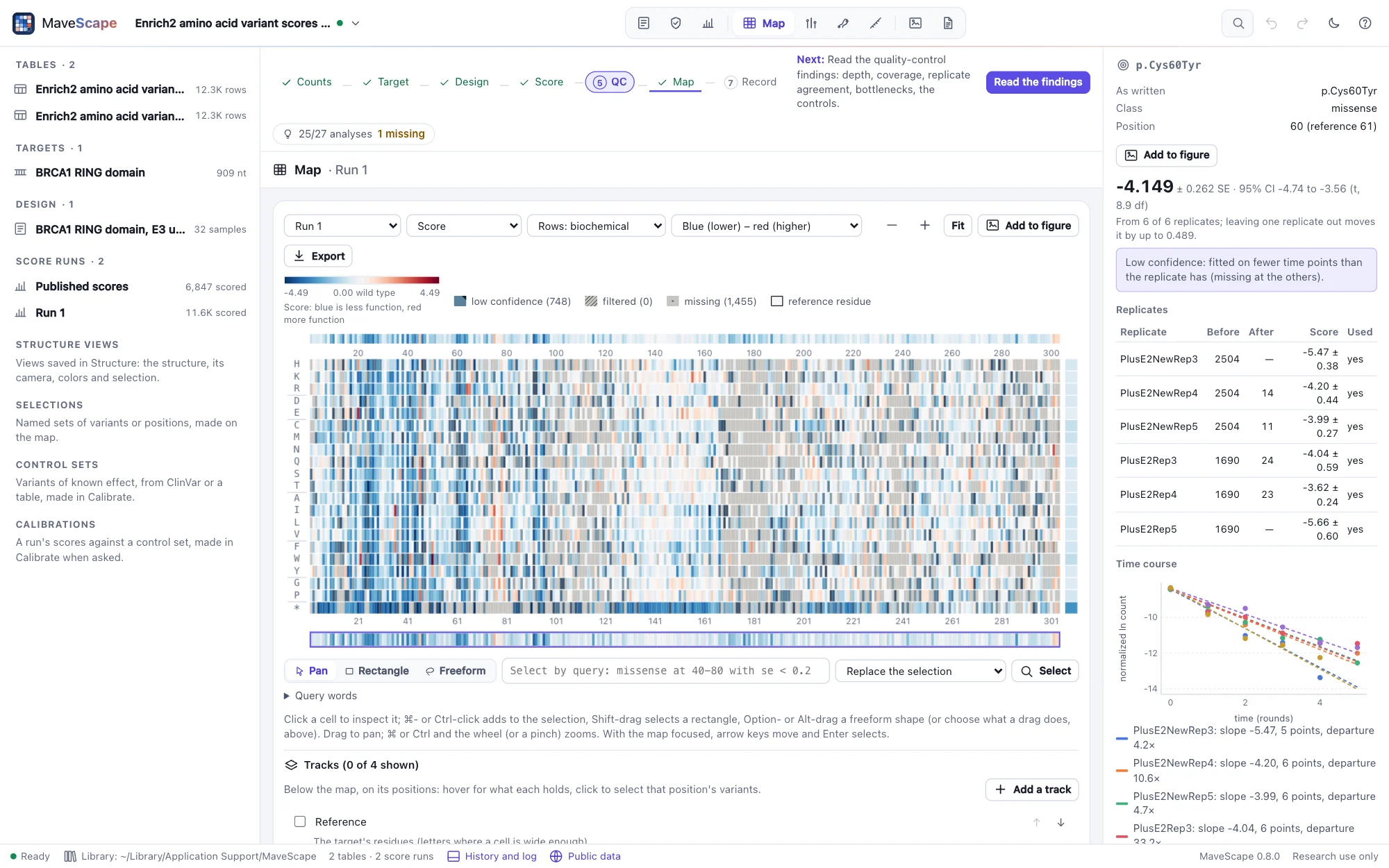Expand the Query words disclosure
The height and width of the screenshot is (868, 1389).
click(320, 696)
